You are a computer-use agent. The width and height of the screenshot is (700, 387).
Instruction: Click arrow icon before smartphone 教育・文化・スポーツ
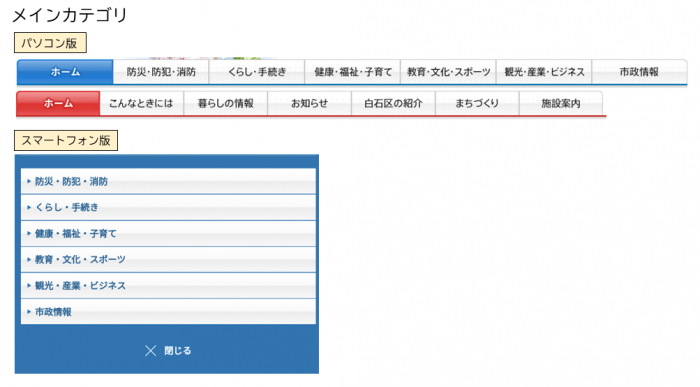tap(29, 259)
